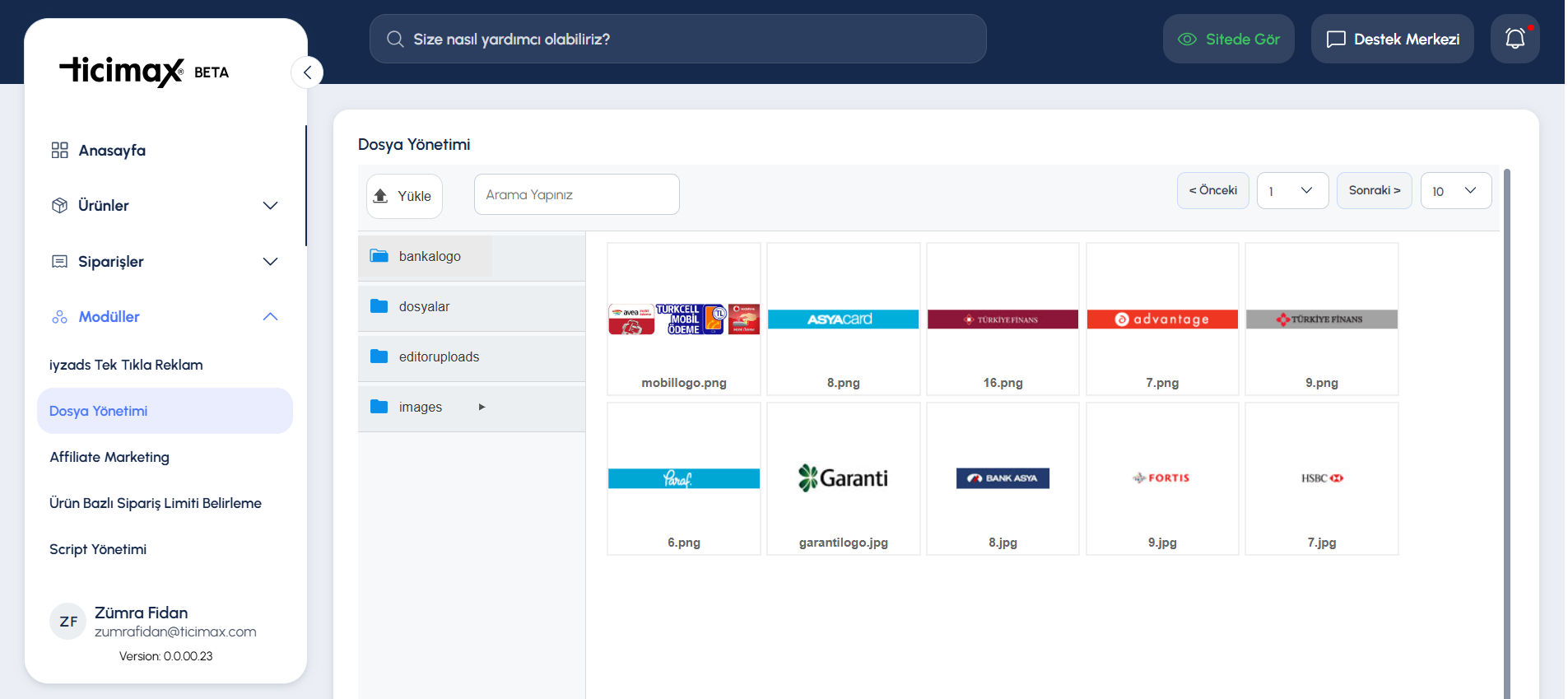
Task: Expand the Ürünler menu chevron
Action: 270,205
